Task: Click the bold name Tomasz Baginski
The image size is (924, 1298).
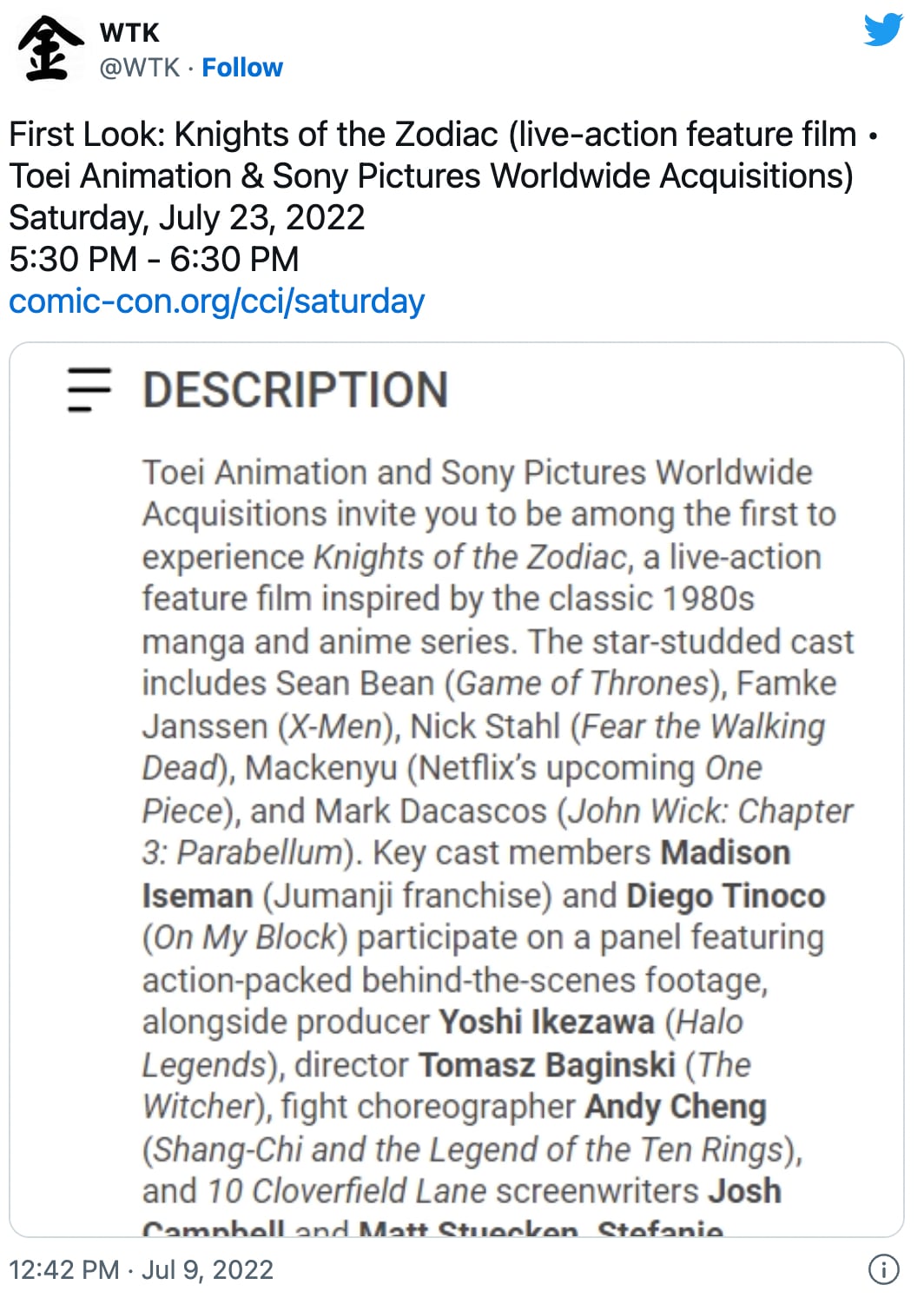Action: 546,1064
